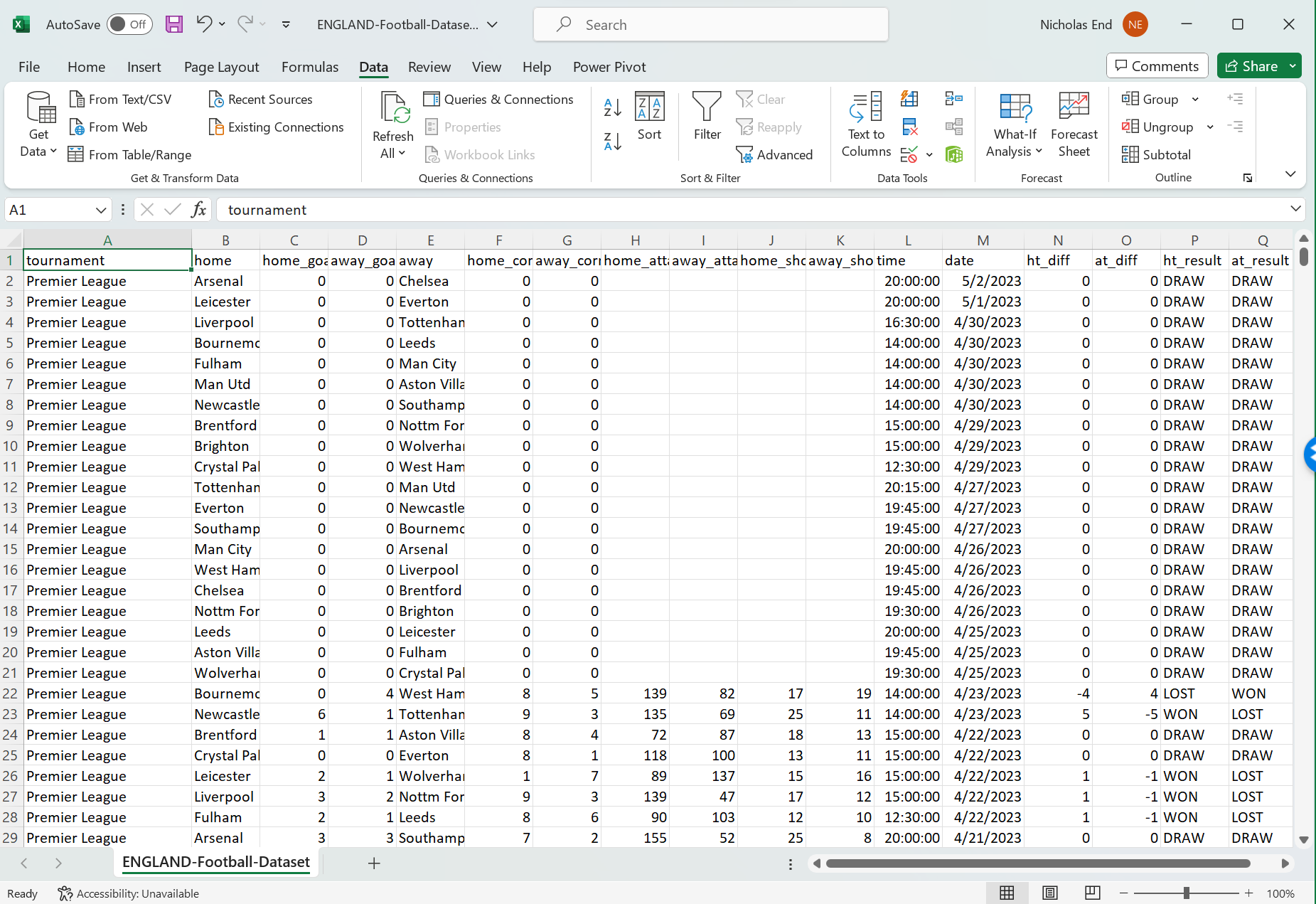
Task: Click the Undo arrow
Action: 204,24
